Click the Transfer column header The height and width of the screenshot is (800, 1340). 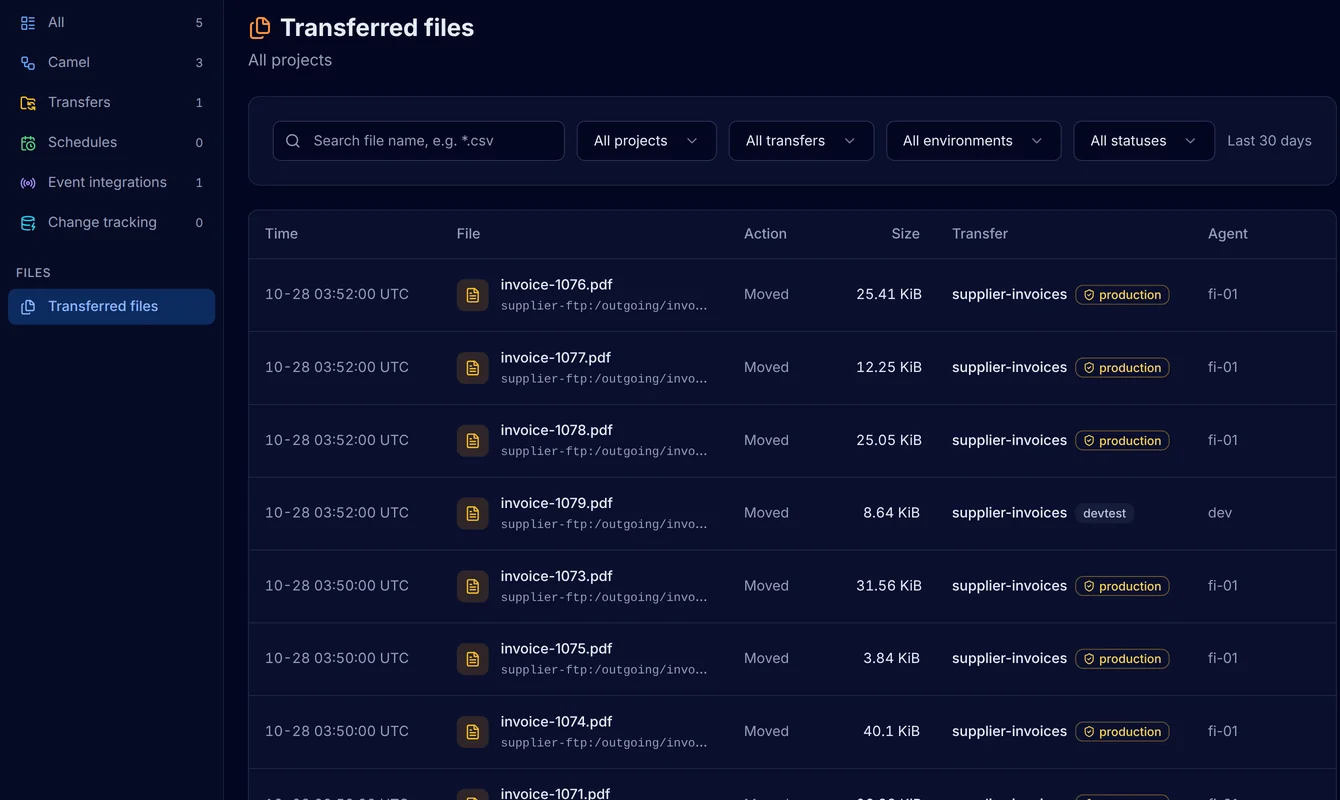click(980, 234)
